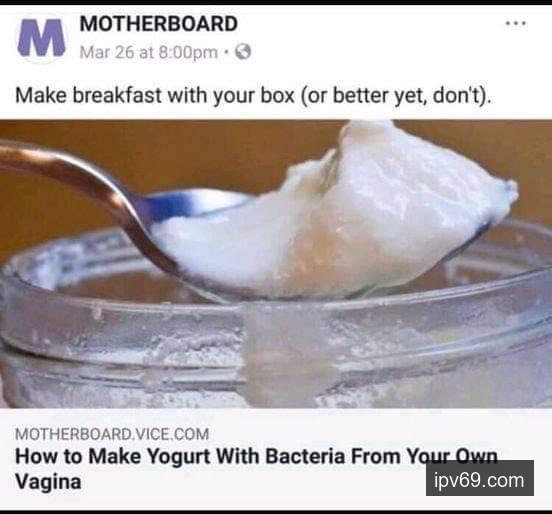The height and width of the screenshot is (514, 552).
Task: Click the lower jar body in photo
Action: tap(276, 382)
